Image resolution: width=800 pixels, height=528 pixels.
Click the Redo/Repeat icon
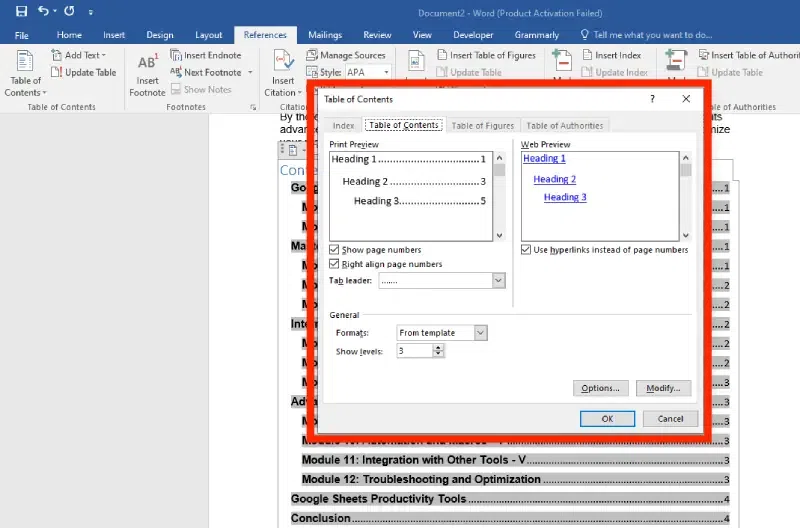click(69, 11)
